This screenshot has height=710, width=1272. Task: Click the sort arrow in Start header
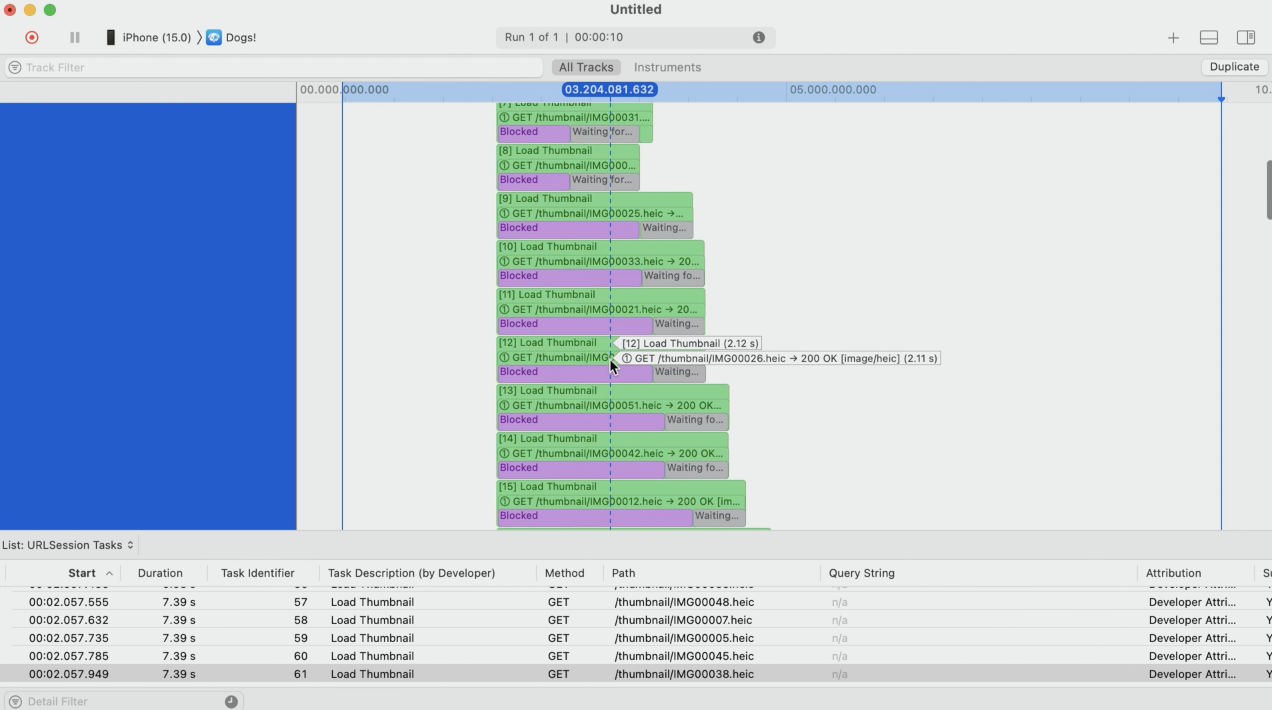[x=109, y=573]
